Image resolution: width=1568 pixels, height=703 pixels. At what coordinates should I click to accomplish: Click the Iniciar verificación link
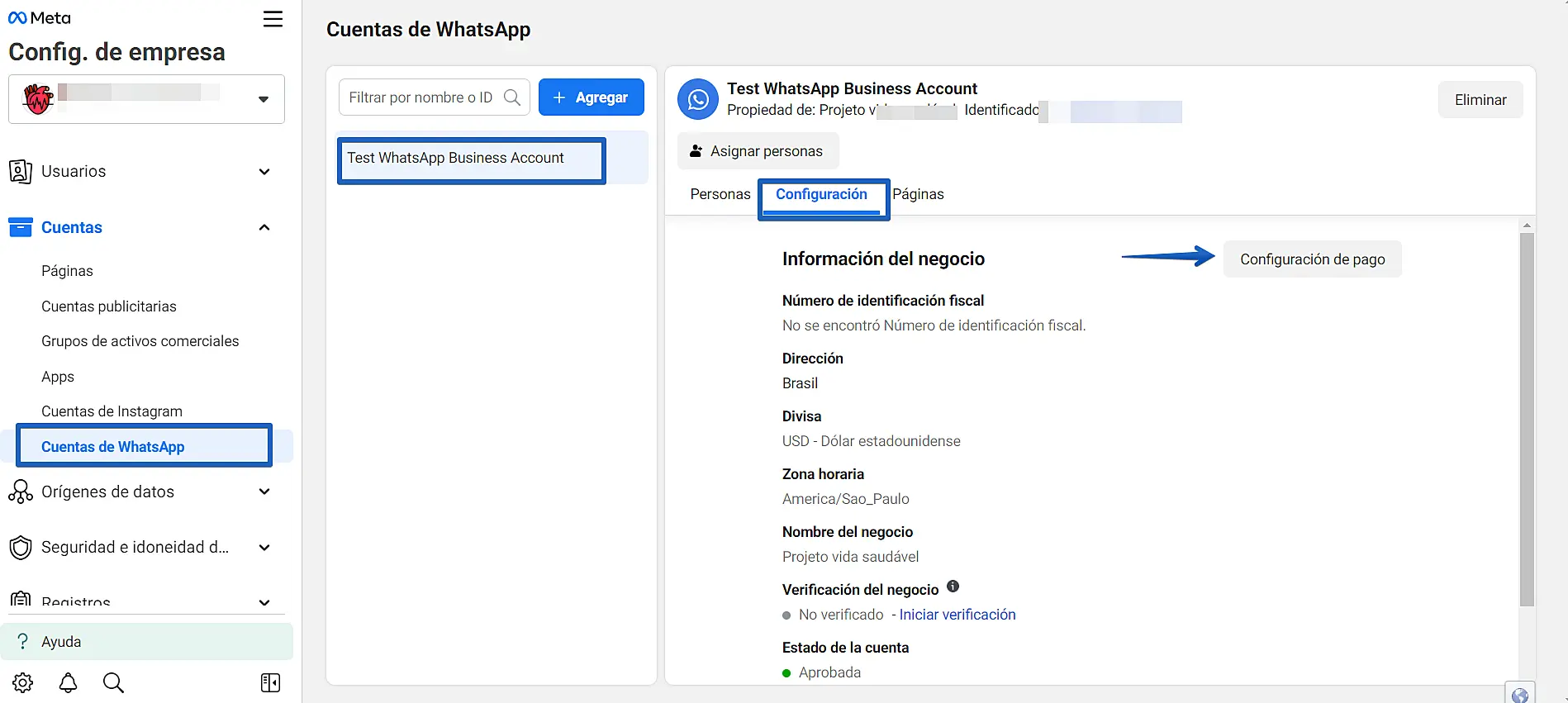pyautogui.click(x=957, y=615)
